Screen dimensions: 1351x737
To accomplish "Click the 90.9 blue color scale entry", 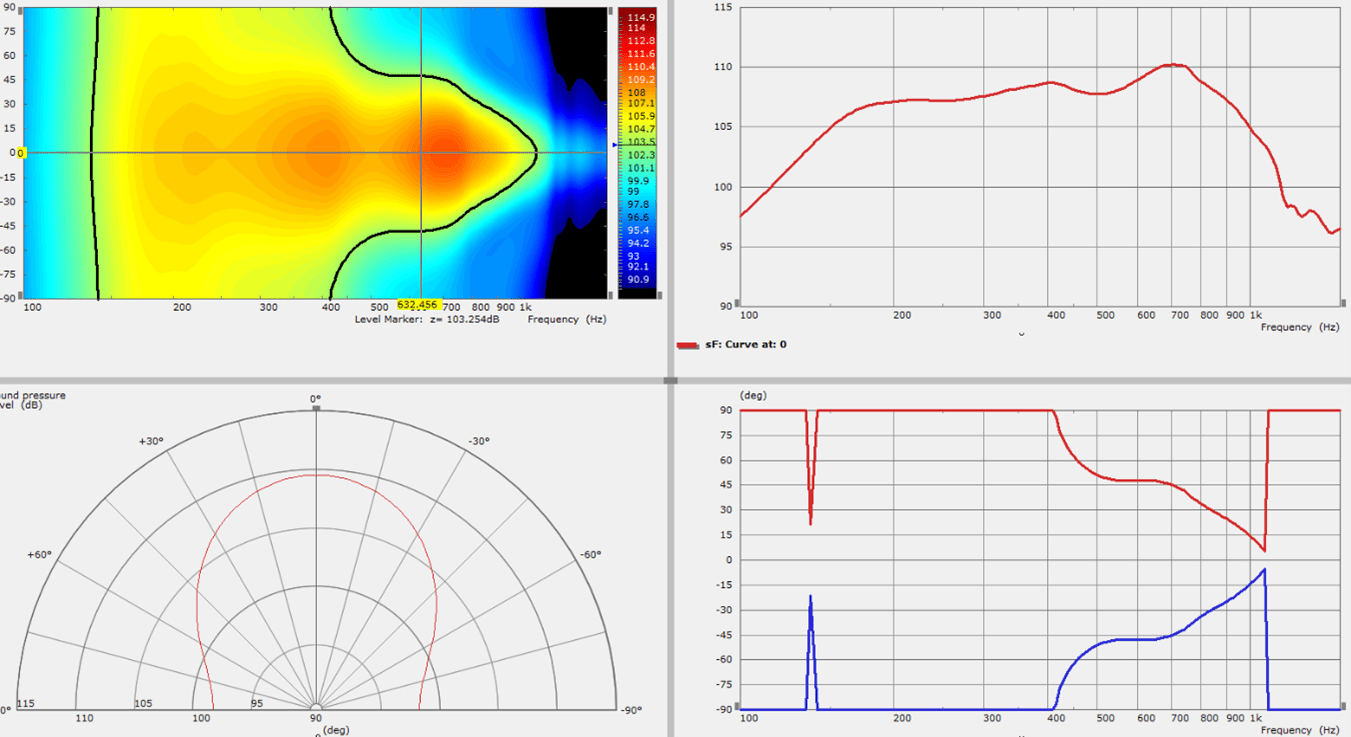I will tap(636, 279).
